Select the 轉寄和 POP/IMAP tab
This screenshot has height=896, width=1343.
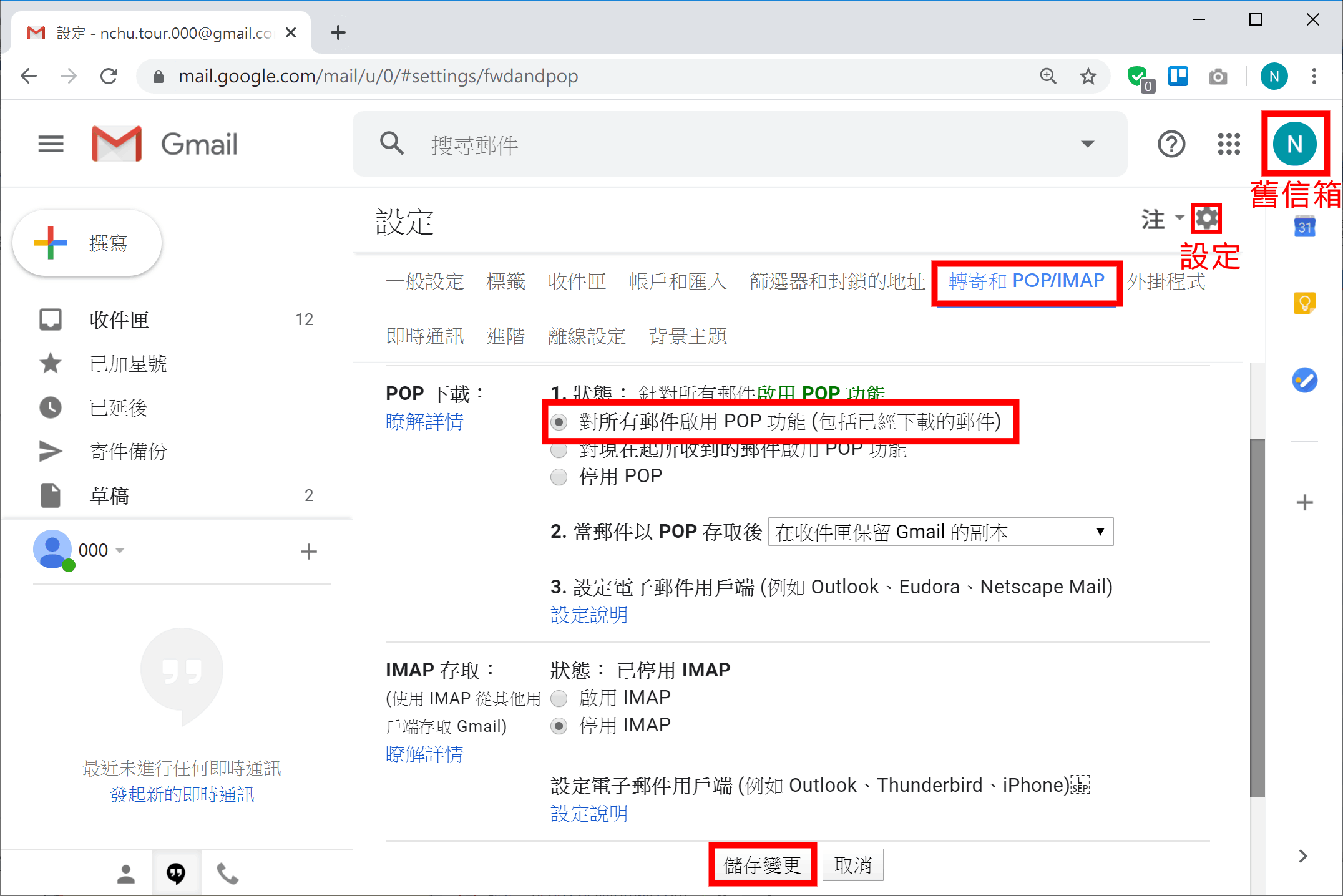point(1027,281)
